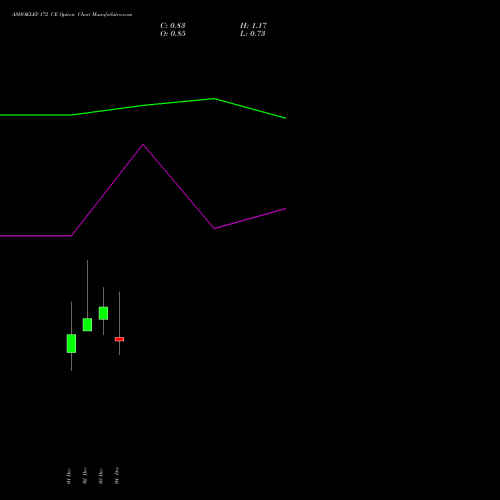Click the peak of the green indicator line
500x500 pixels.
213,99
